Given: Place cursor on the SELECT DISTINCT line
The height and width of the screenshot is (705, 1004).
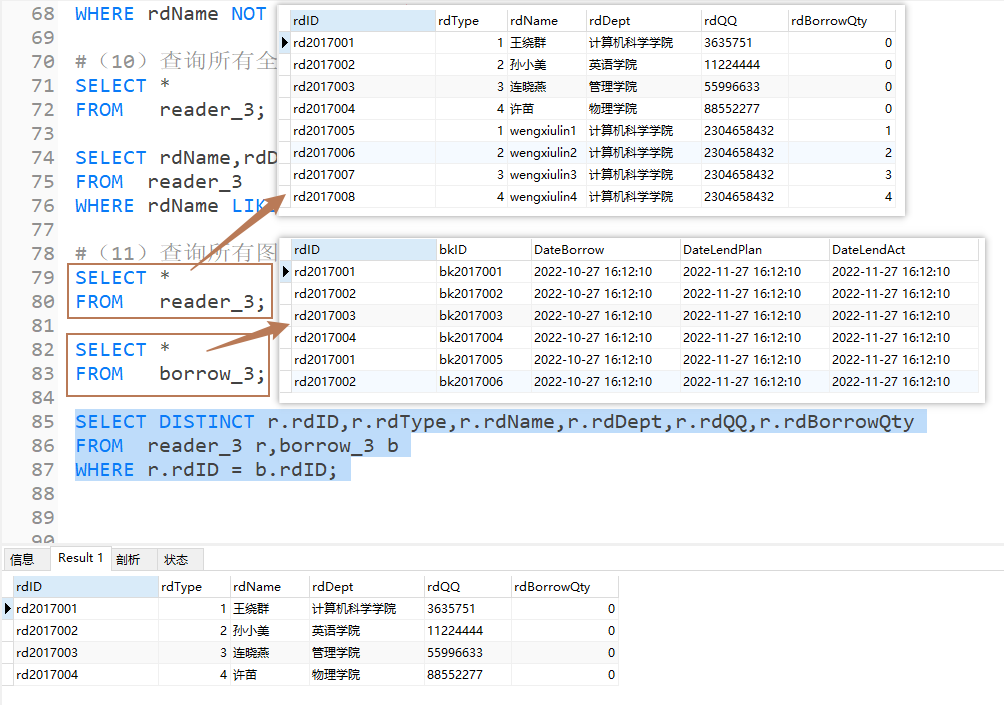Looking at the screenshot, I should click(x=494, y=421).
